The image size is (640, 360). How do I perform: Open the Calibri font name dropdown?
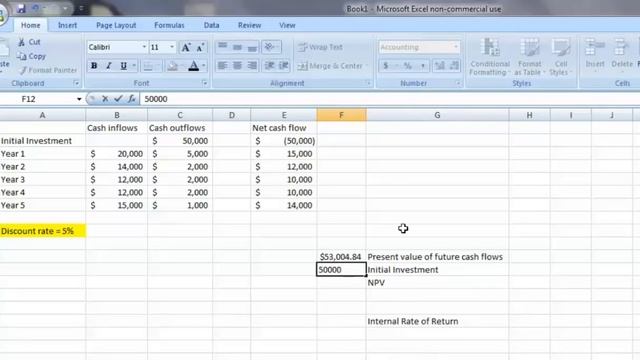pos(144,47)
